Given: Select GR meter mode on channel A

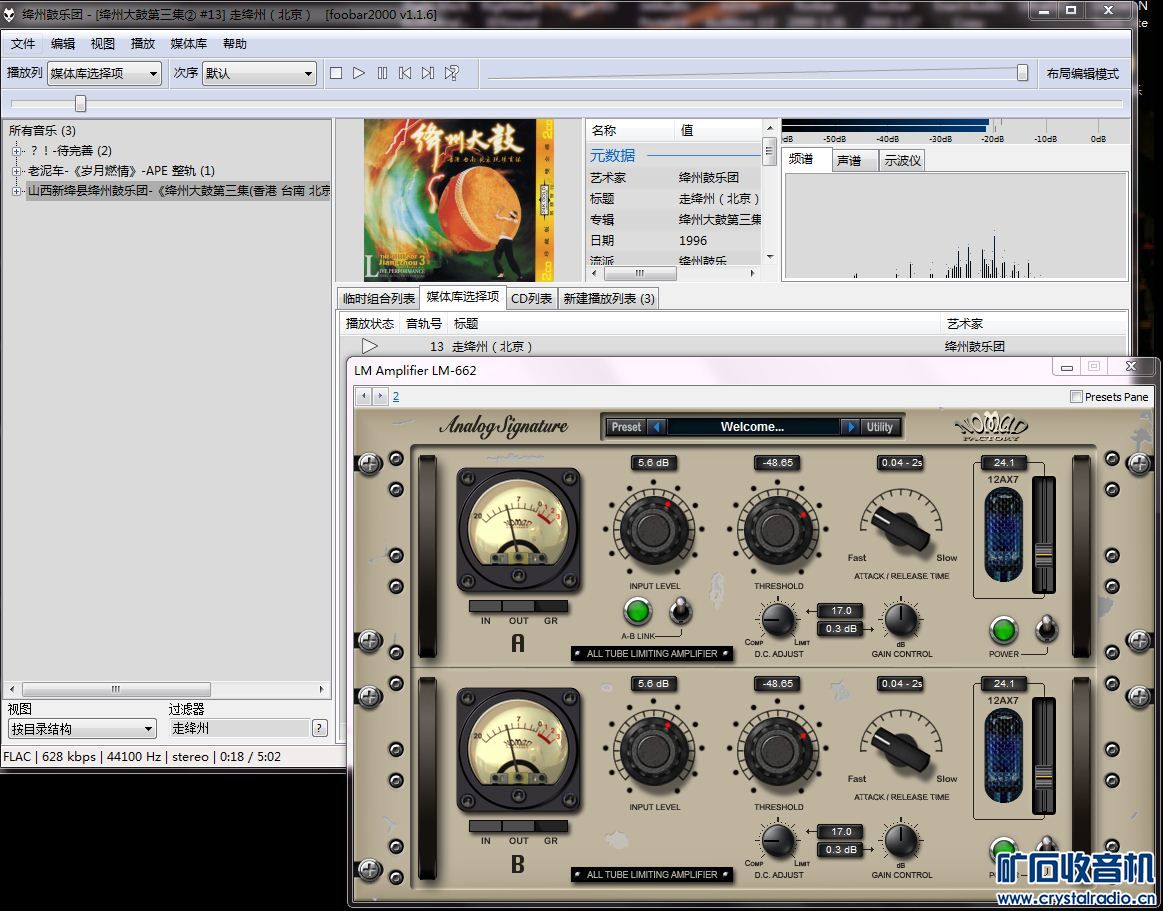Looking at the screenshot, I should [x=551, y=606].
